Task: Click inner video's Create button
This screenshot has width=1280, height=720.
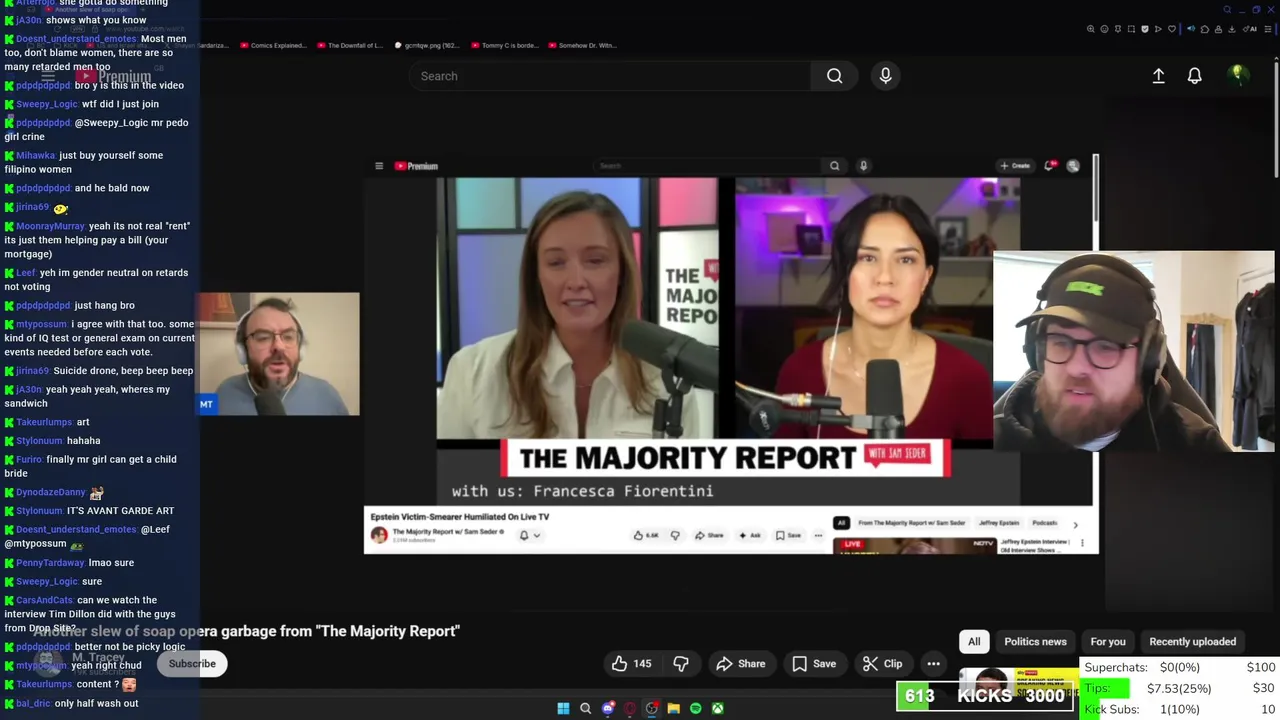Action: tap(1014, 166)
